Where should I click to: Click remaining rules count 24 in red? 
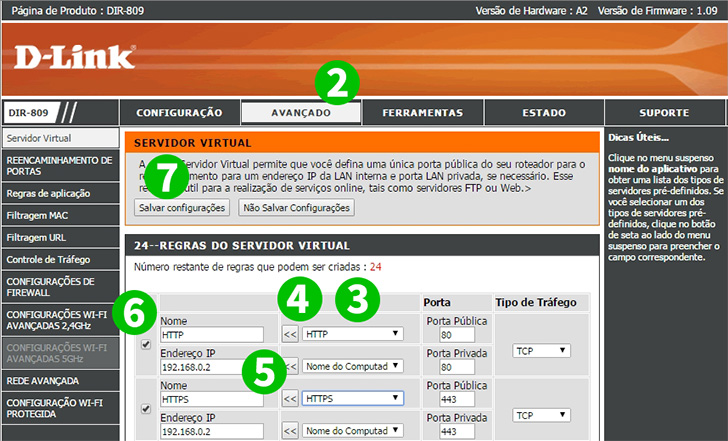(x=376, y=267)
